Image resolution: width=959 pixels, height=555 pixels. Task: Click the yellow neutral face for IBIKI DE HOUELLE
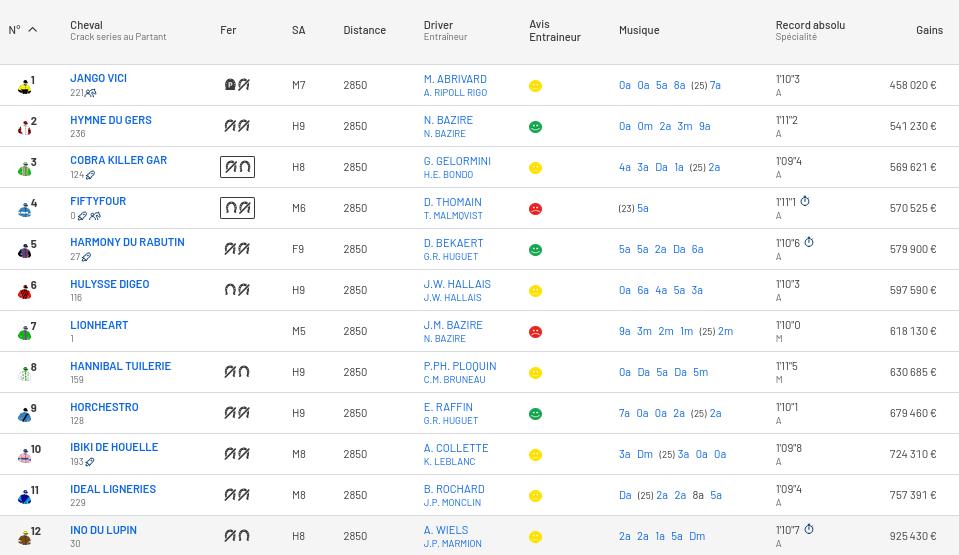(535, 455)
